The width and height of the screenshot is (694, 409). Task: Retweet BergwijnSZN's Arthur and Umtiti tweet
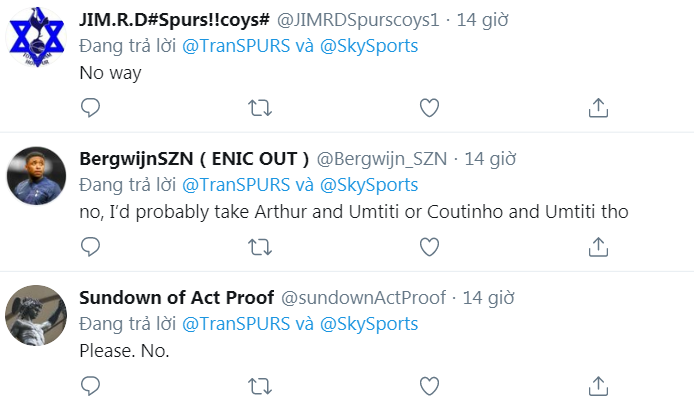tap(260, 246)
